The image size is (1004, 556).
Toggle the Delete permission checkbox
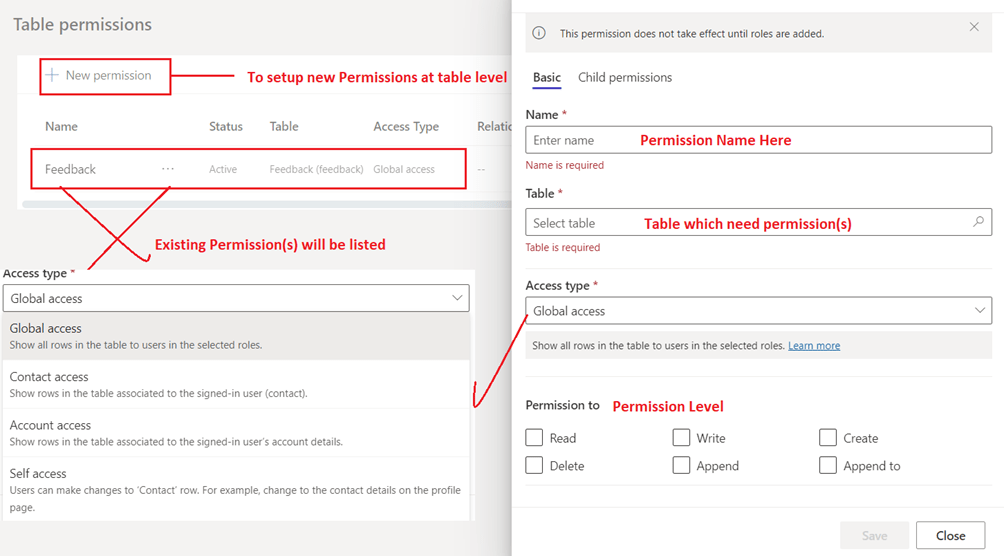pyautogui.click(x=535, y=465)
